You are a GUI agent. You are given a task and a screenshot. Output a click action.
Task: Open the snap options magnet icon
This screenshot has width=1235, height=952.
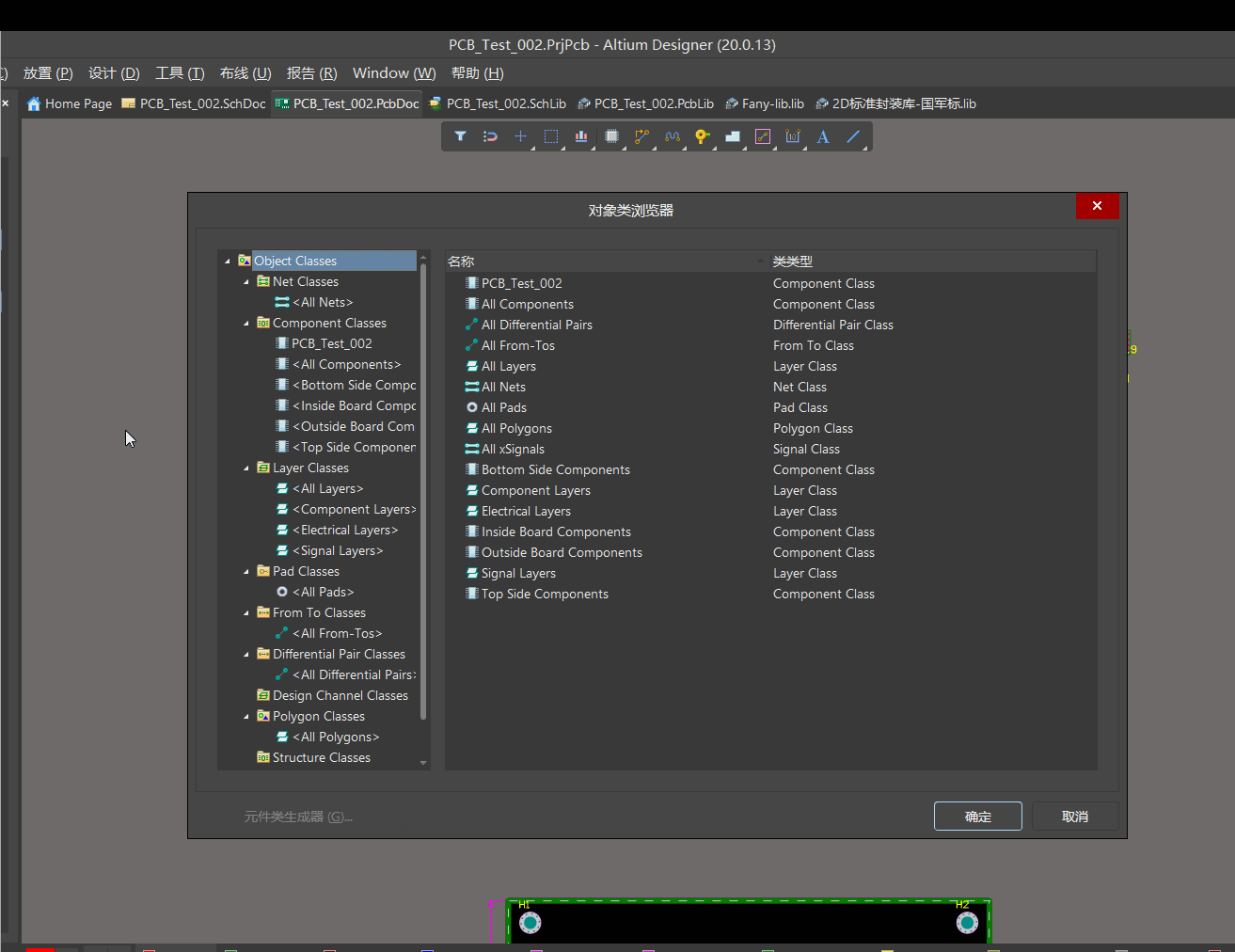tap(490, 136)
